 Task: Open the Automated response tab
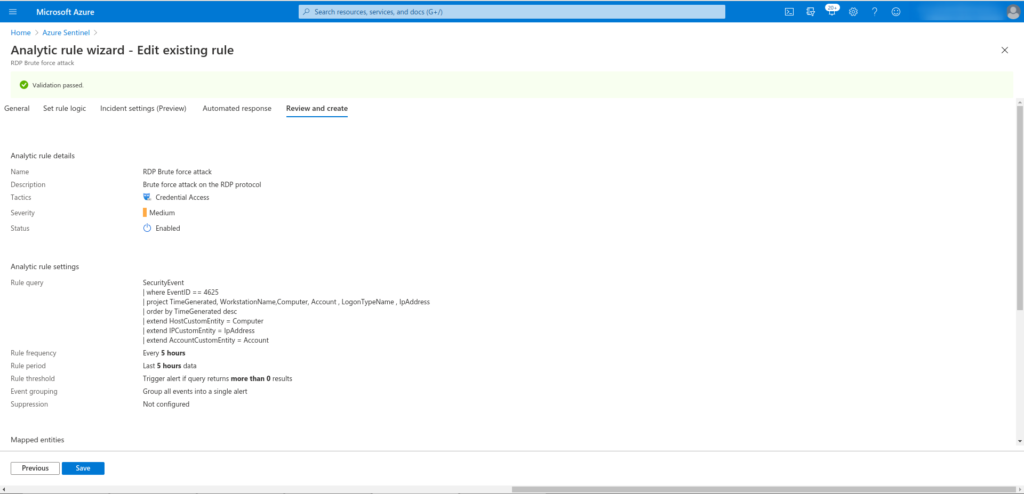pos(236,108)
